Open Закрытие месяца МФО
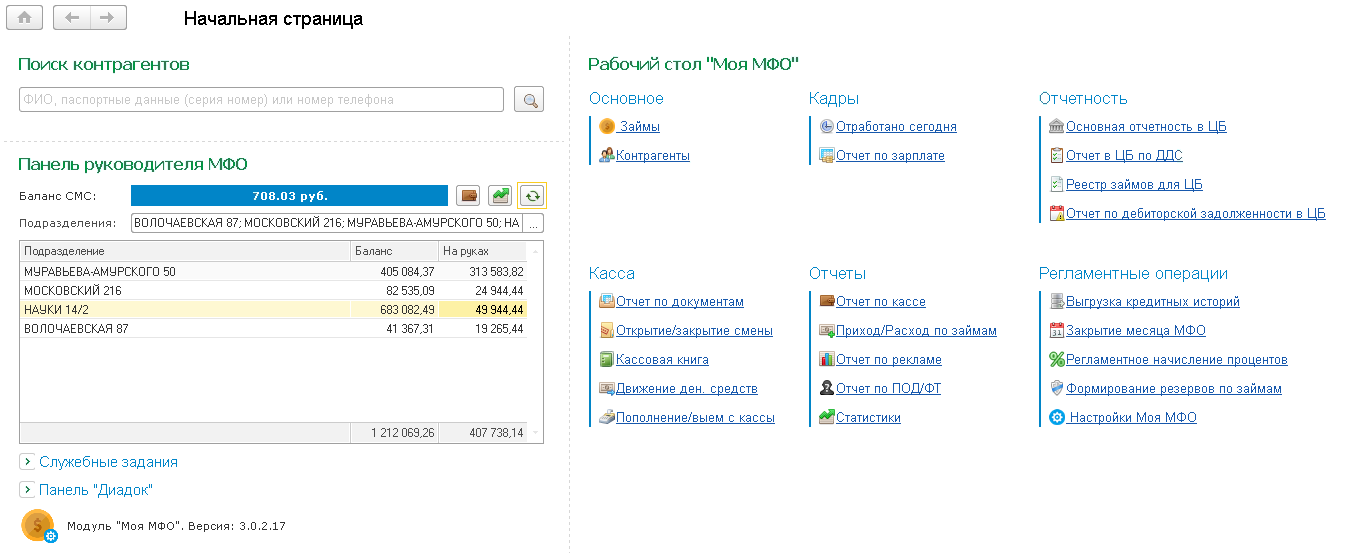The height and width of the screenshot is (553, 1355). coord(1136,331)
